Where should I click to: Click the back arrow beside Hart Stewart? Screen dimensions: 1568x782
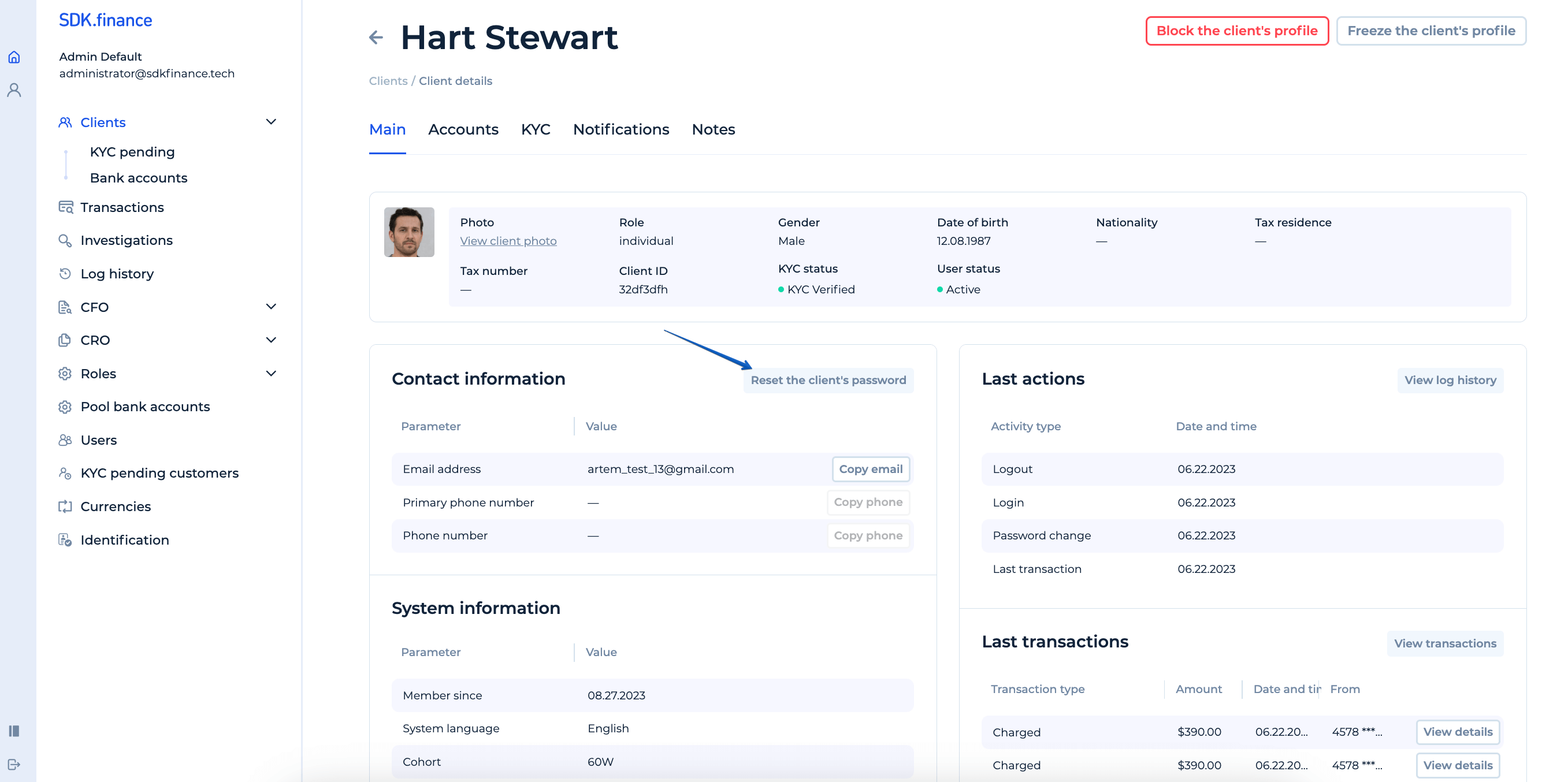376,38
